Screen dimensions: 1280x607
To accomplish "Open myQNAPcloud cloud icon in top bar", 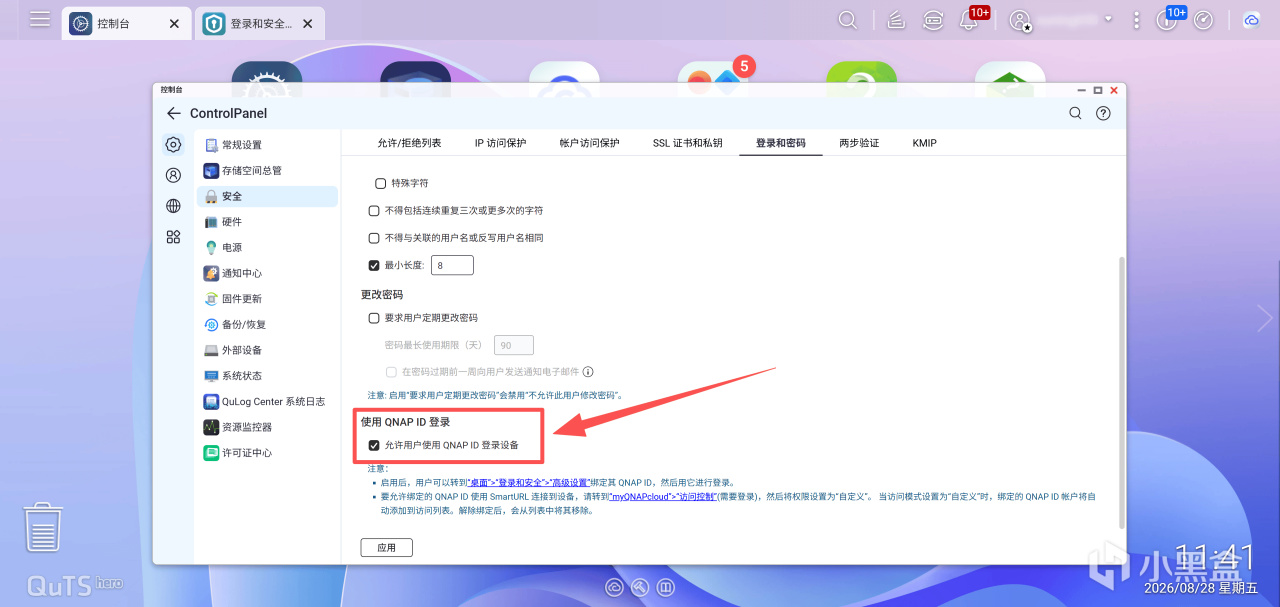I will 1251,20.
